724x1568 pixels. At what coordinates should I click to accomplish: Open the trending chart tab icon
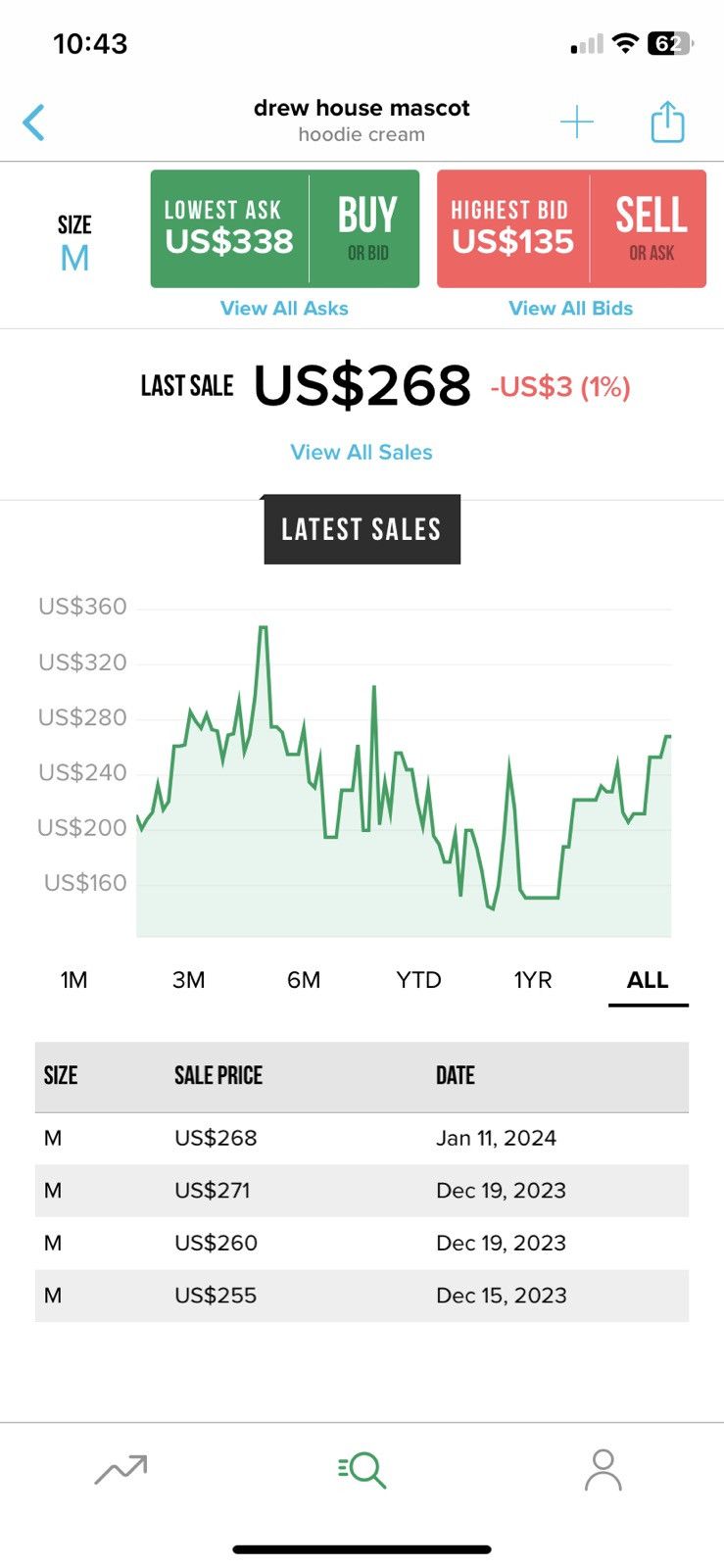pyautogui.click(x=121, y=1469)
